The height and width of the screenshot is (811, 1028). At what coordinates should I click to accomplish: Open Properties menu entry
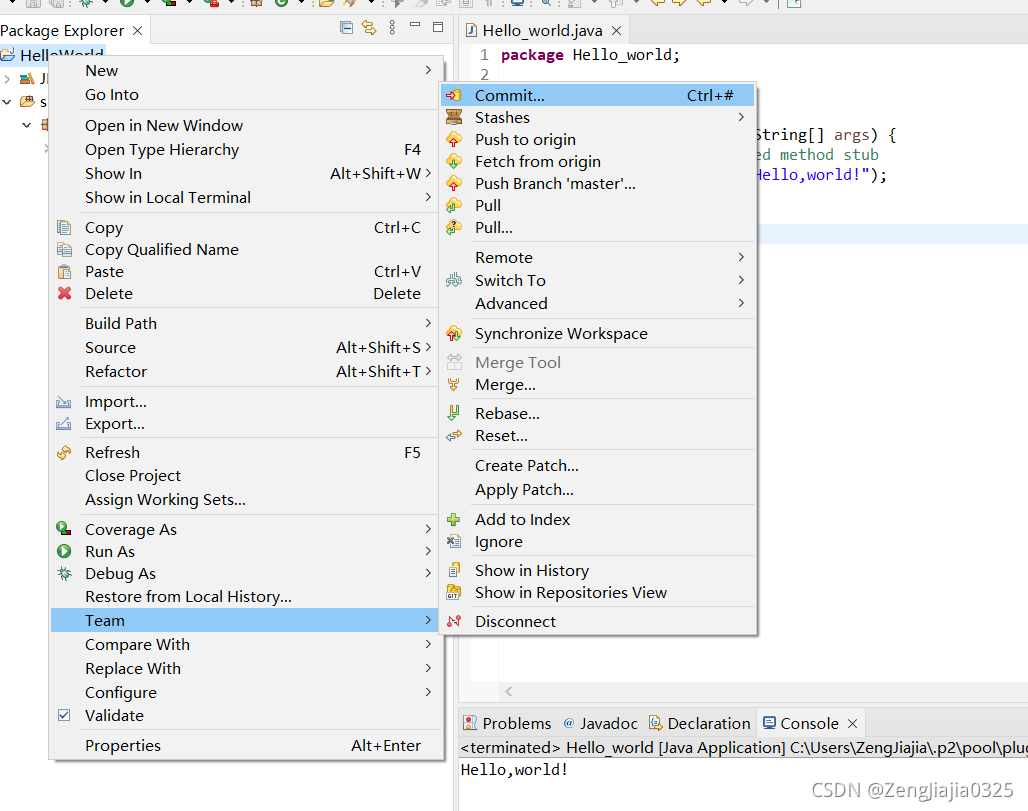click(x=246, y=745)
